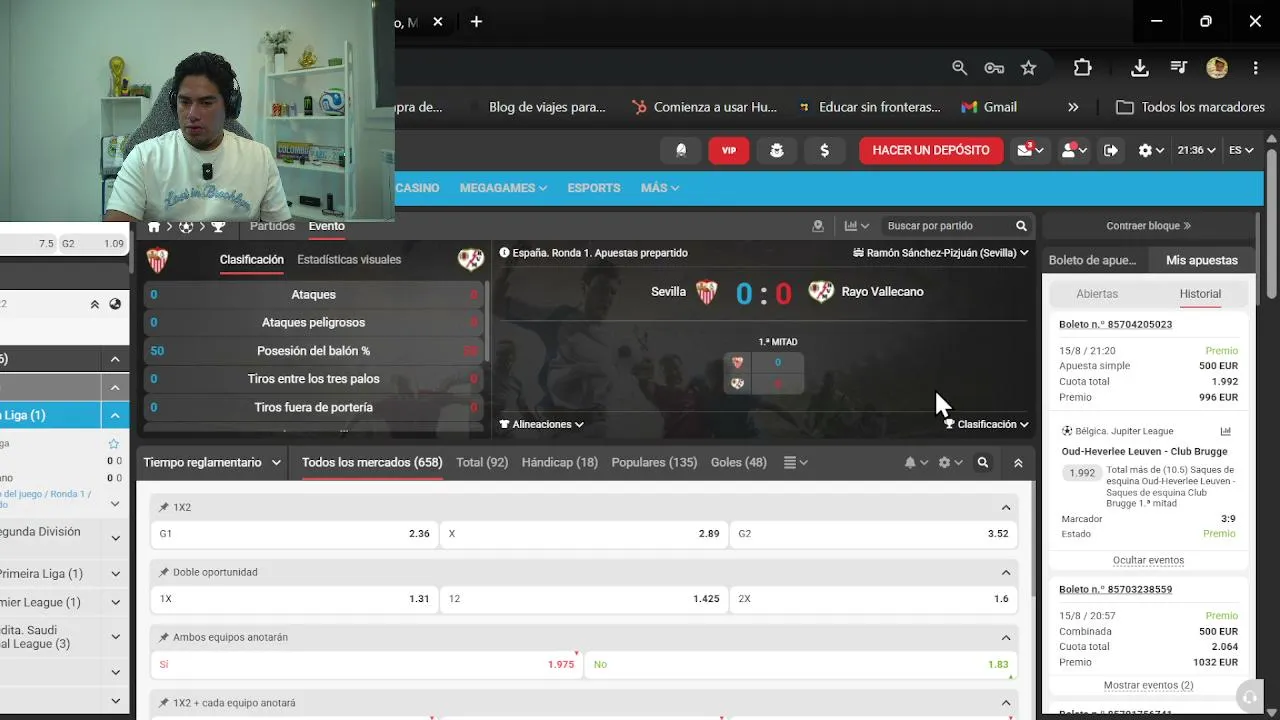
Task: Pin the Doble oportunidad market
Action: (164, 572)
